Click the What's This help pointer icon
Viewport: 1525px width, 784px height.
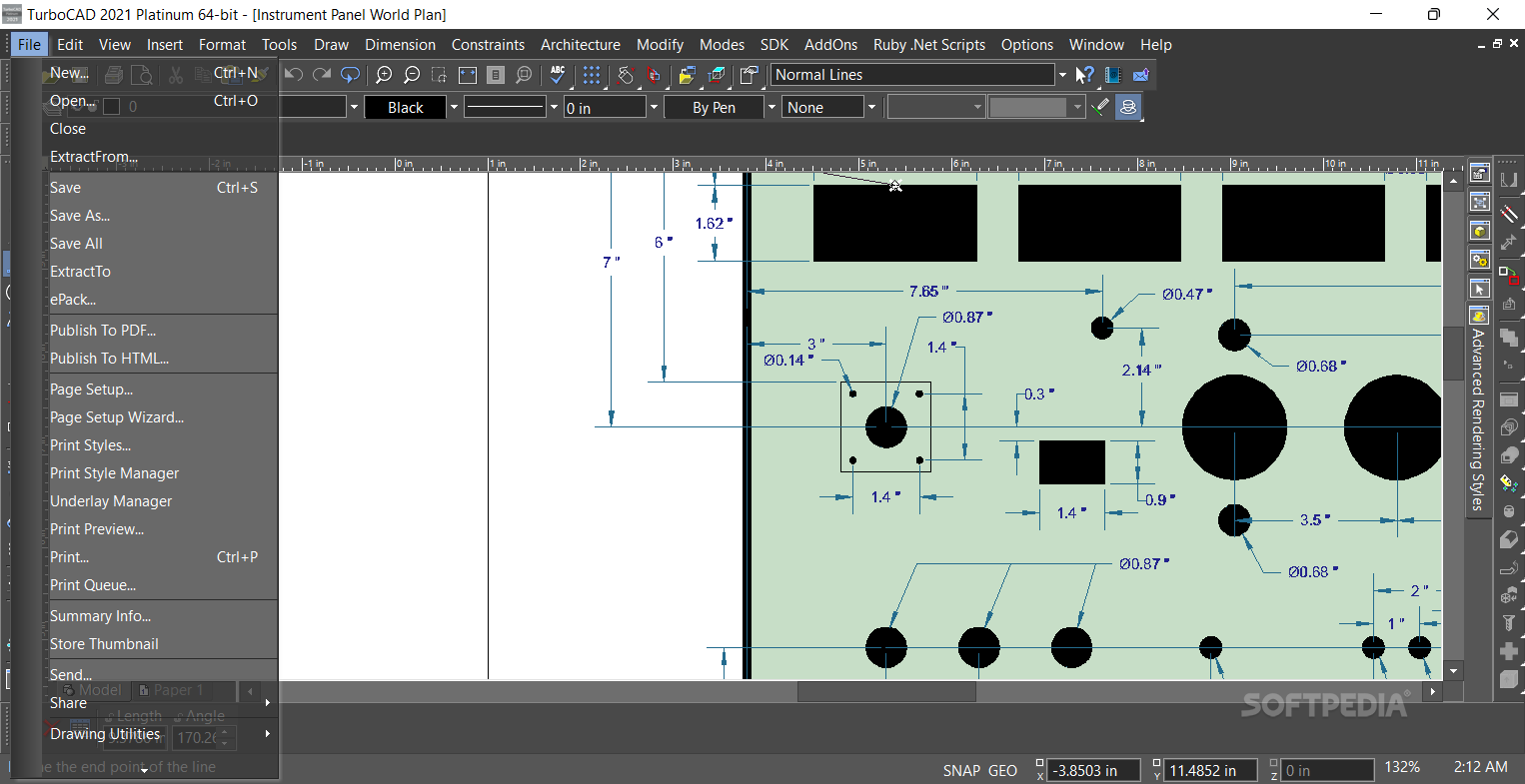1085,75
